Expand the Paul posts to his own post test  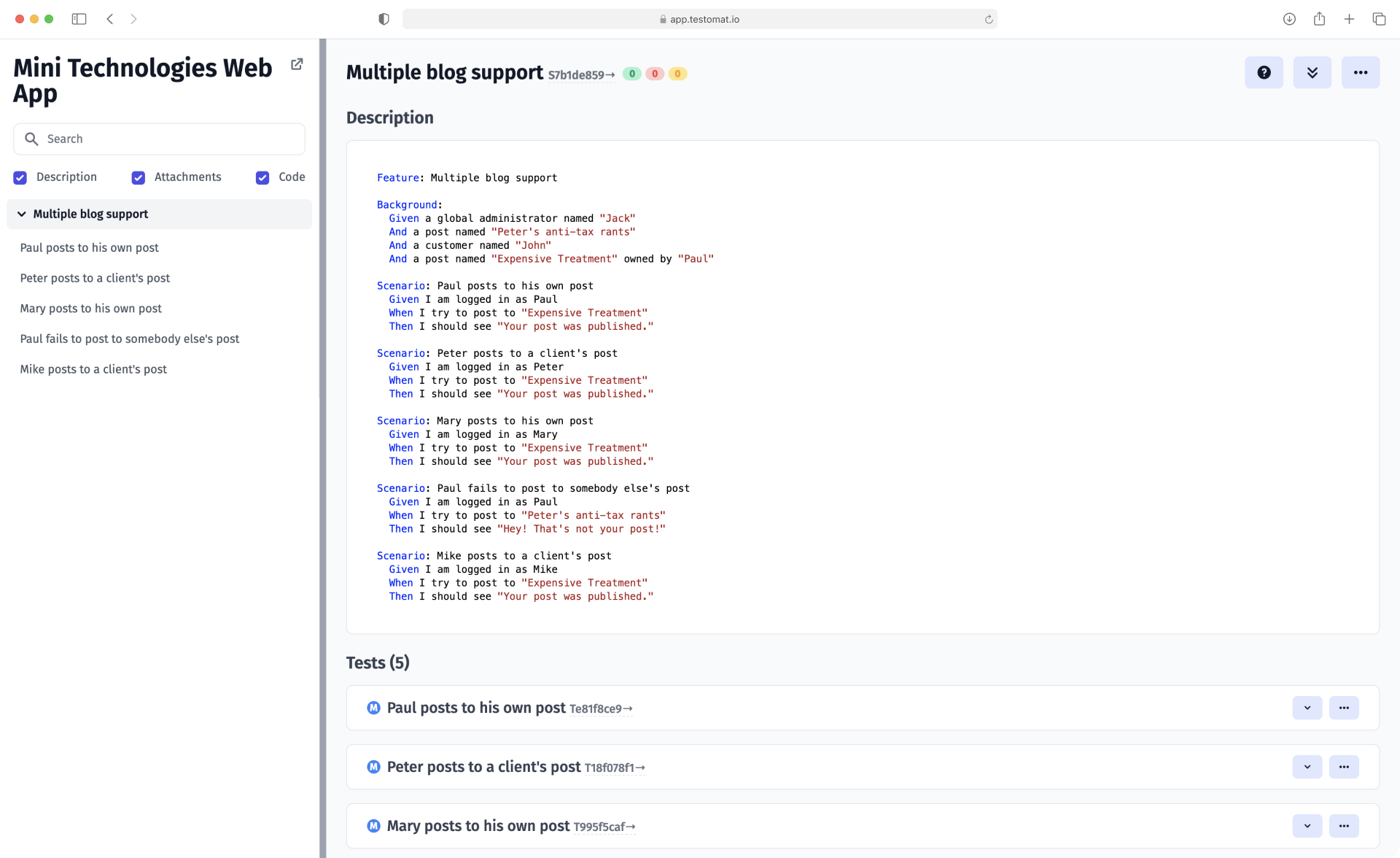(1307, 707)
